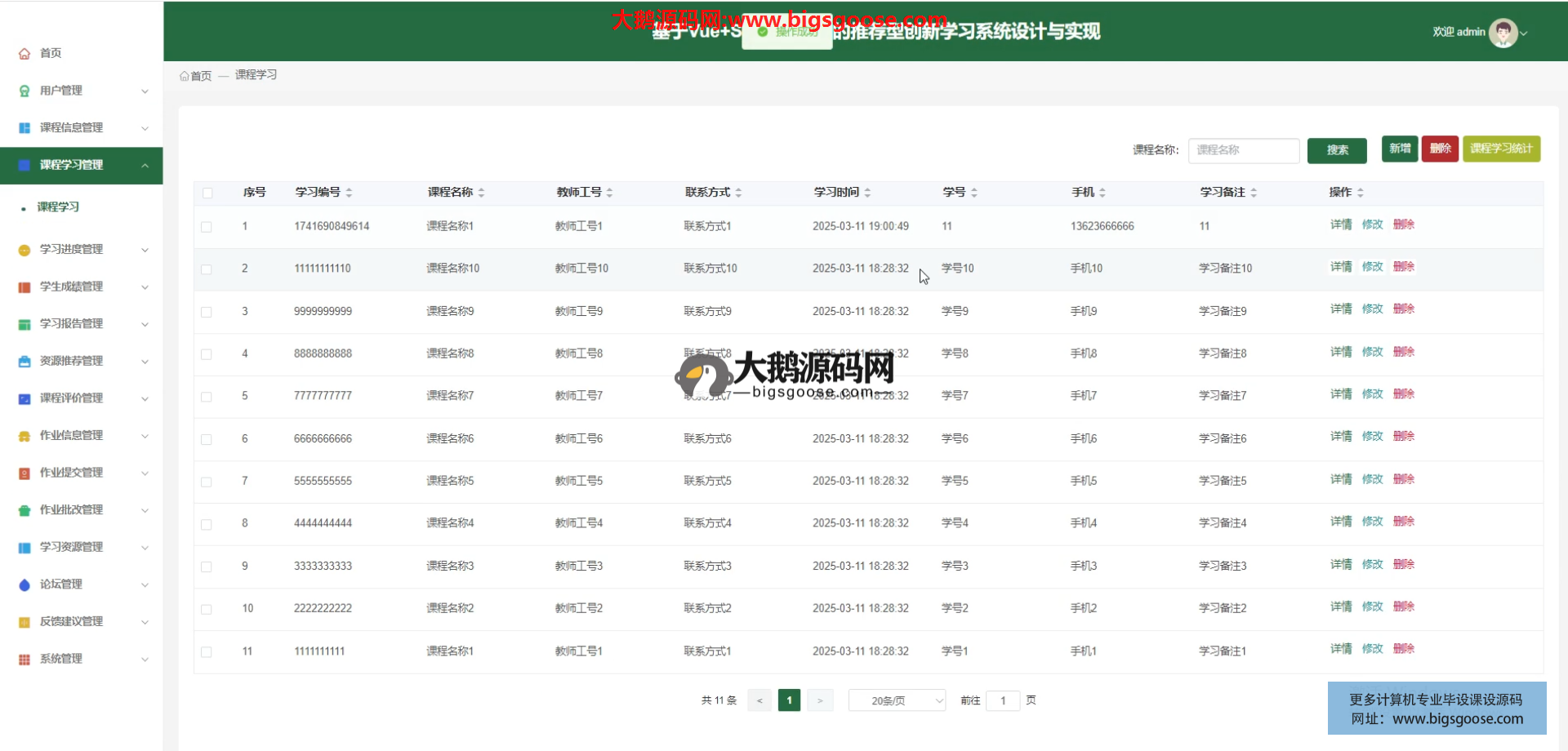Image resolution: width=1568 pixels, height=751 pixels.
Task: Click the 用户管理 user icon
Action: (24, 91)
